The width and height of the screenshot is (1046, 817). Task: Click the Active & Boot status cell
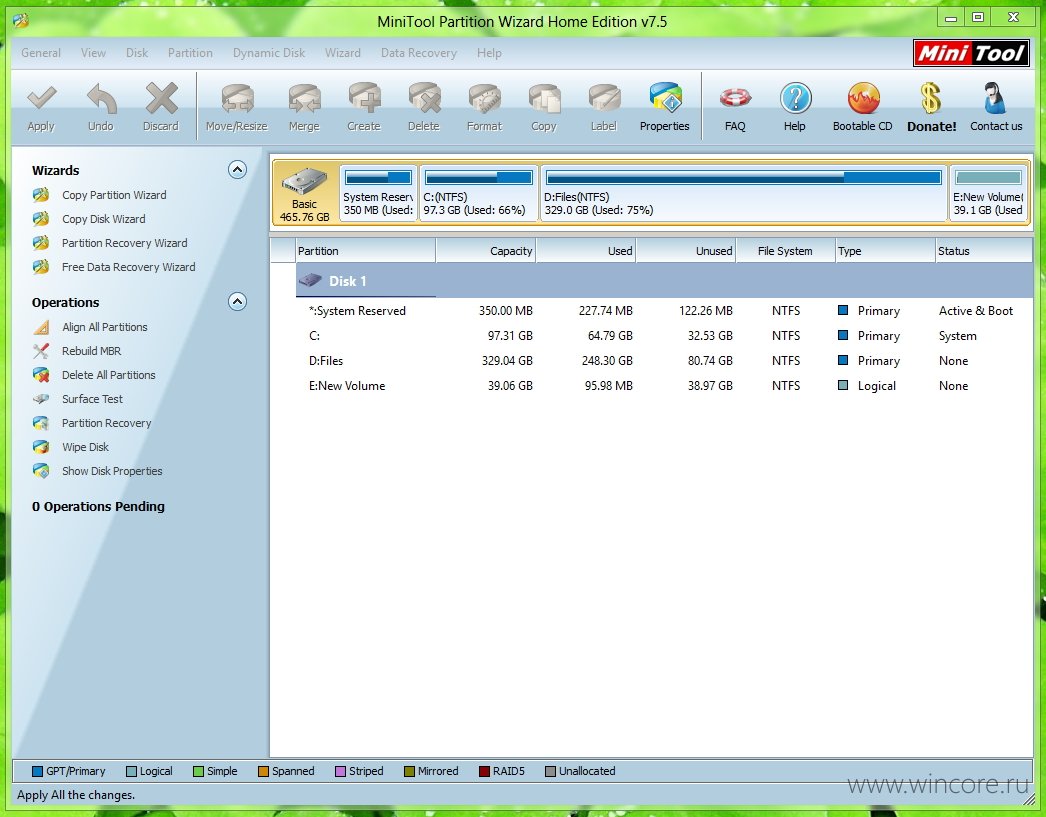tap(976, 311)
